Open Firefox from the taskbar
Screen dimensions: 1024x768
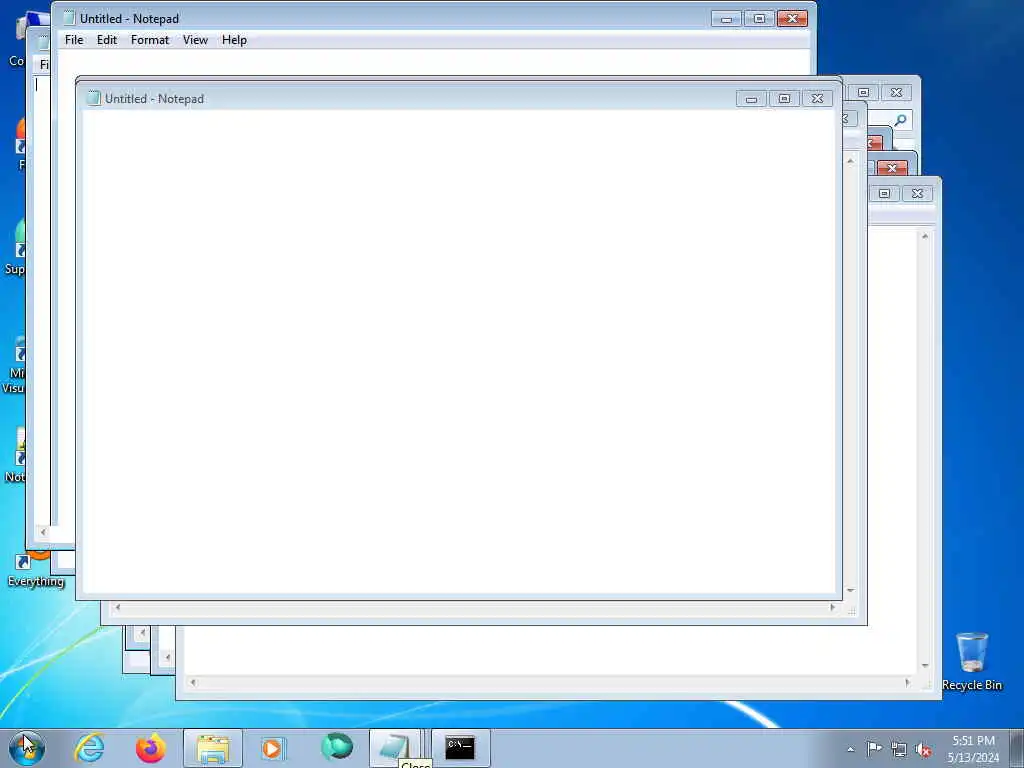(x=151, y=748)
